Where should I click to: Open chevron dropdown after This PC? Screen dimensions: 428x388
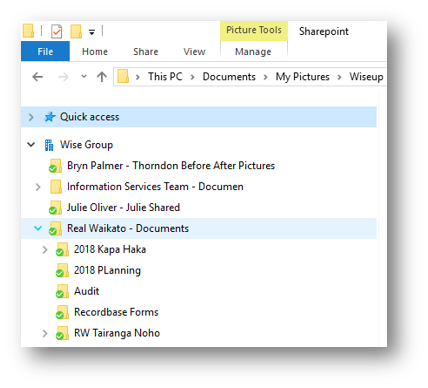pos(192,77)
